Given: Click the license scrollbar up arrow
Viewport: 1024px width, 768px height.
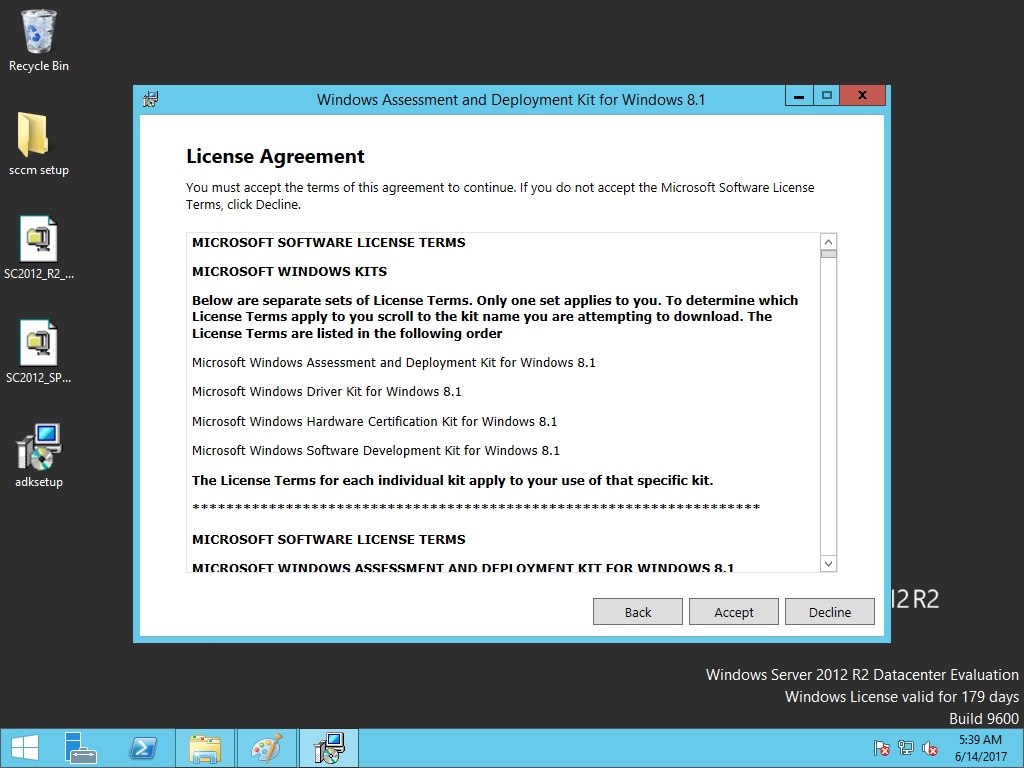Looking at the screenshot, I should [828, 242].
